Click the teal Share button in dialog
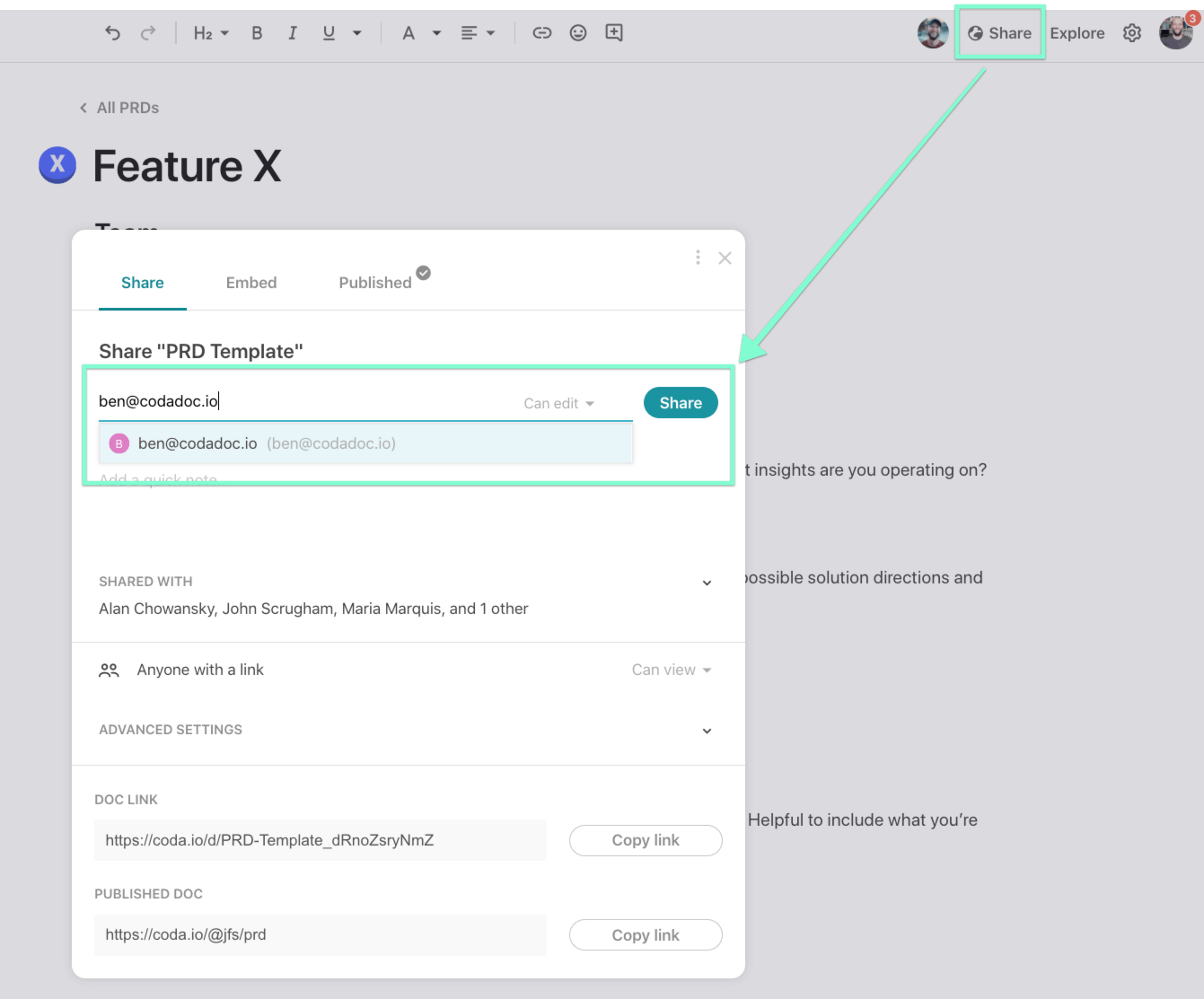This screenshot has height=999, width=1204. pyautogui.click(x=681, y=403)
